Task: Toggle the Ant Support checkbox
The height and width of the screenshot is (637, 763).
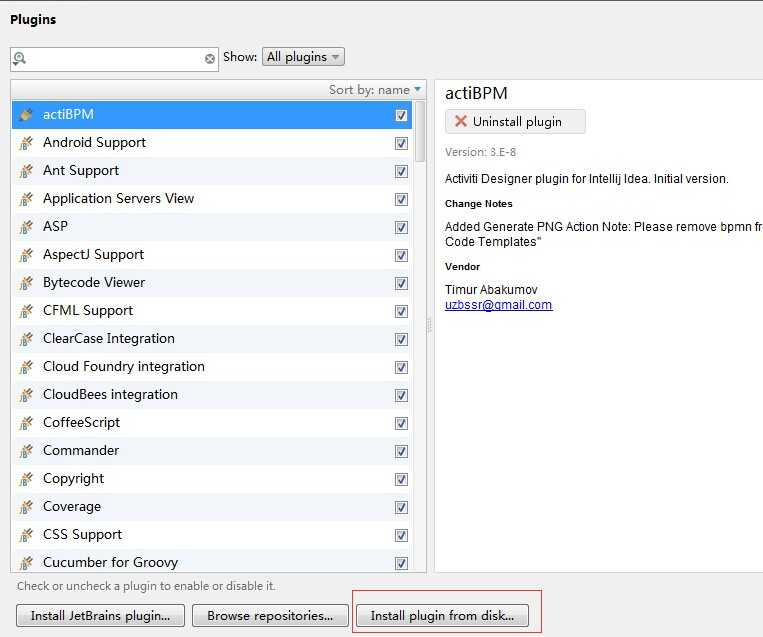Action: coord(401,171)
